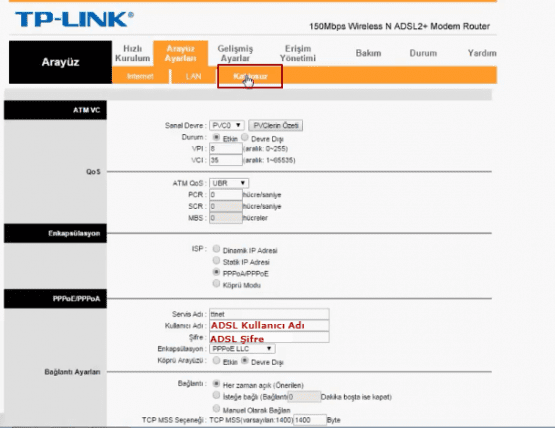Viewport: 555px width, 428px height.
Task: Click the Kullanıcı Adı input field
Action: pos(269,325)
